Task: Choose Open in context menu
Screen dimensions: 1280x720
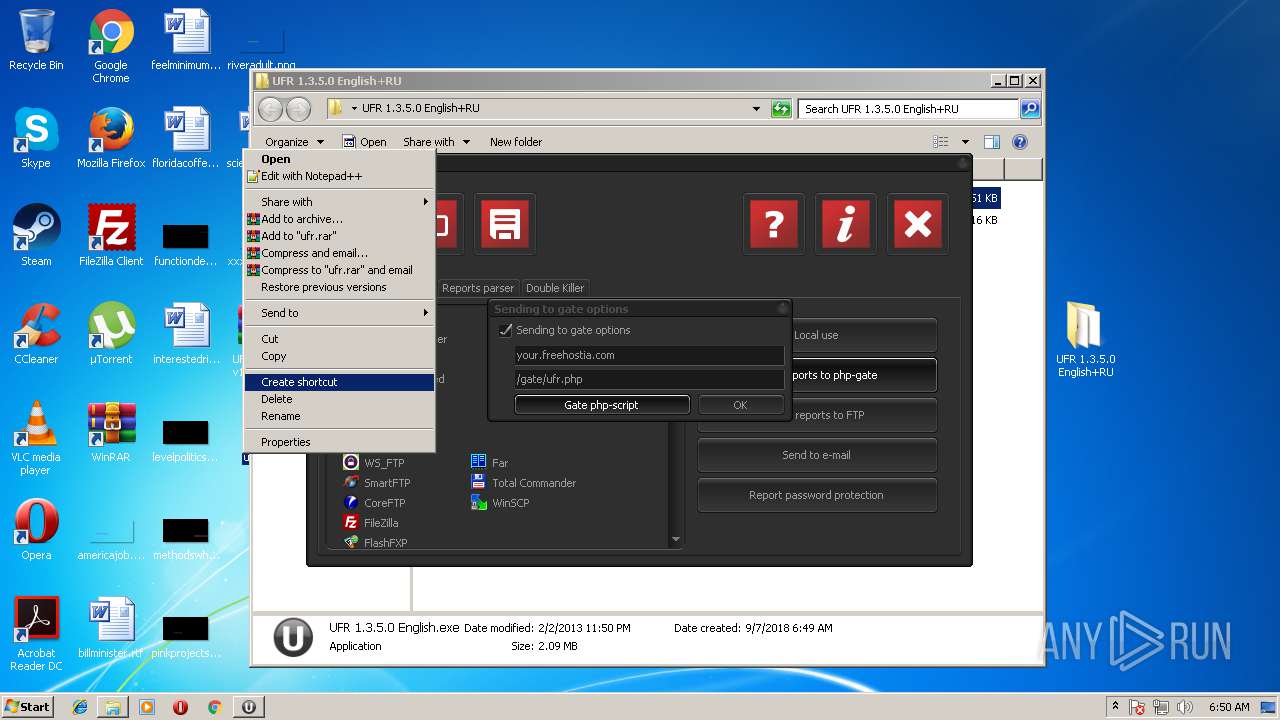Action: click(x=339, y=159)
